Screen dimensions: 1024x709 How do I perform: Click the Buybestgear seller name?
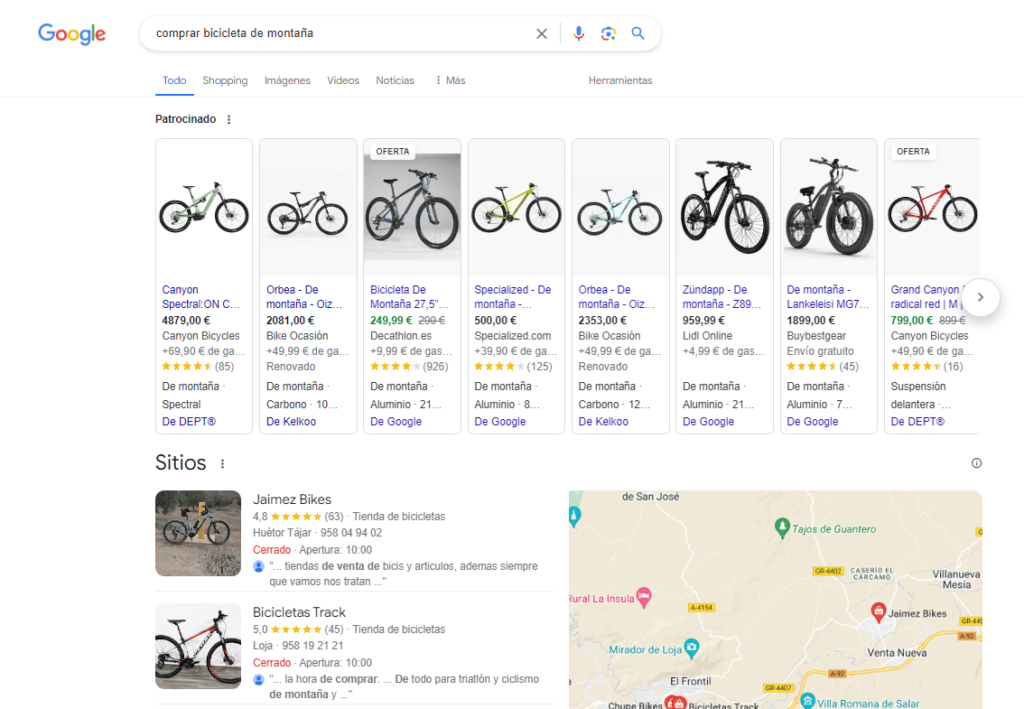point(816,336)
